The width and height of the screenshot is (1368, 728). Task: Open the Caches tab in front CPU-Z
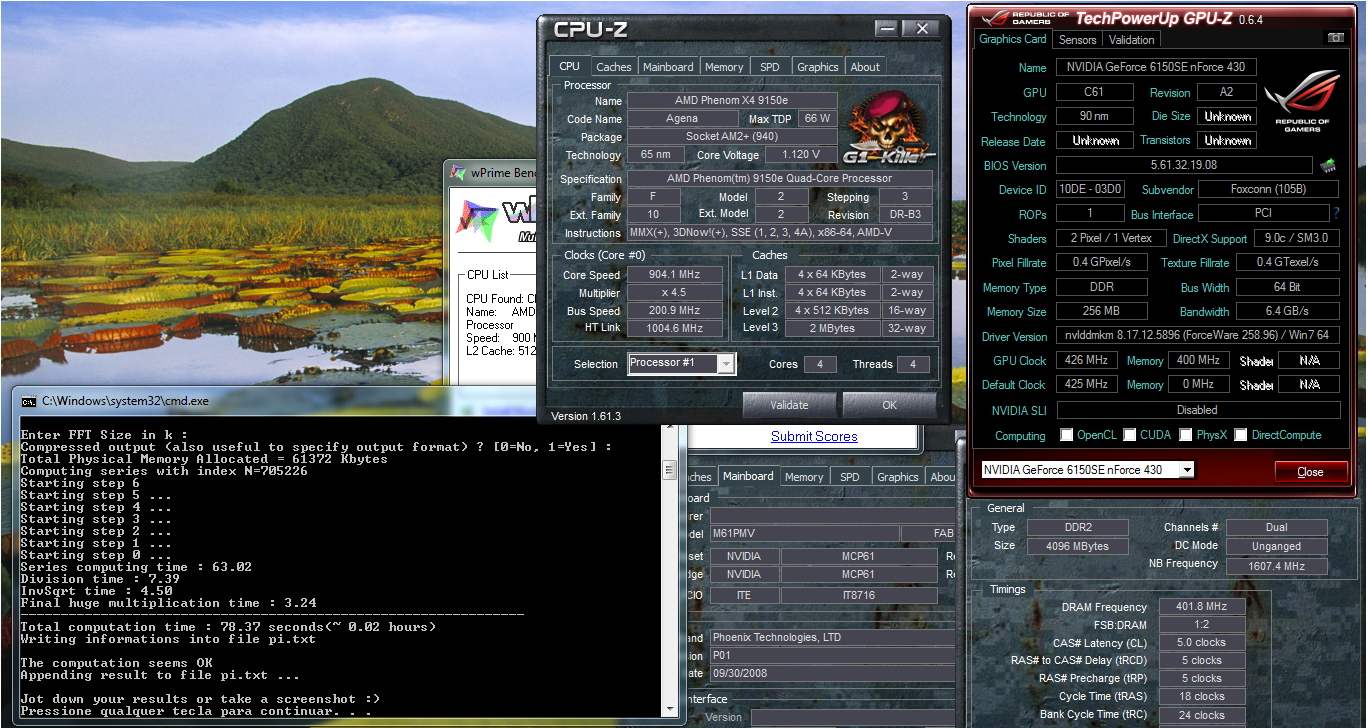(613, 67)
